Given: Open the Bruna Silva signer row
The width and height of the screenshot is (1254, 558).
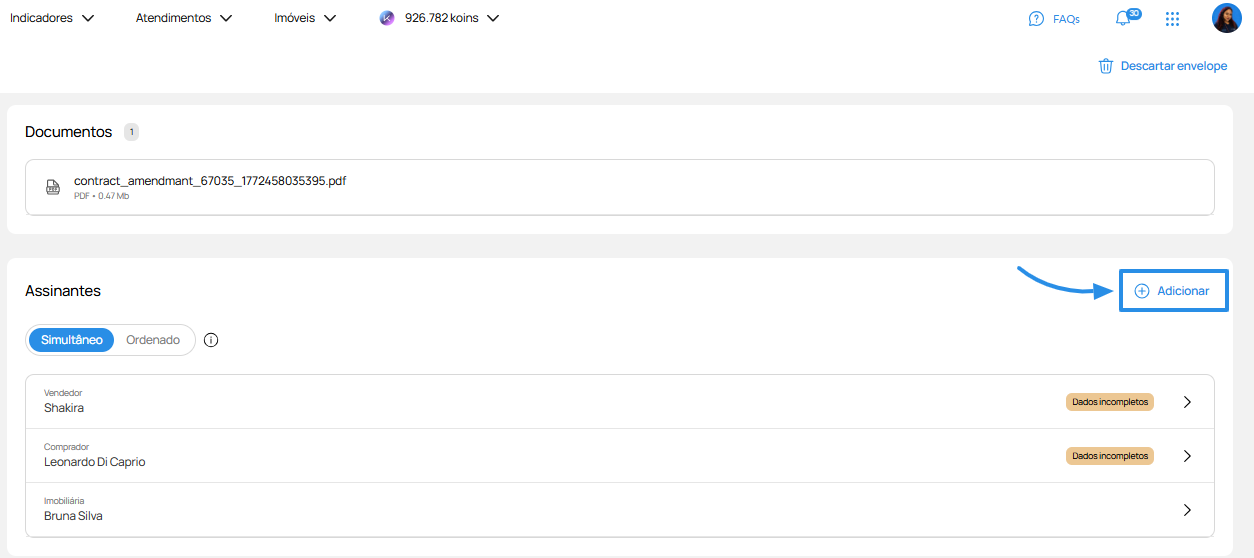Looking at the screenshot, I should click(x=620, y=510).
